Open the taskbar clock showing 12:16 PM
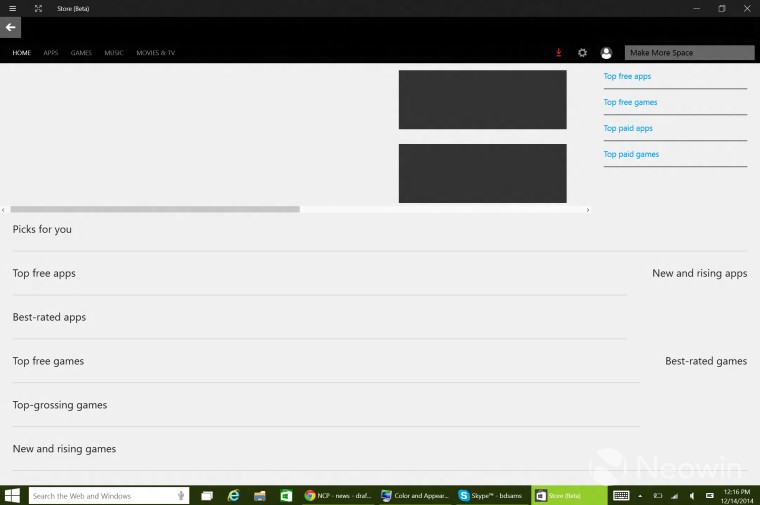 click(736, 496)
